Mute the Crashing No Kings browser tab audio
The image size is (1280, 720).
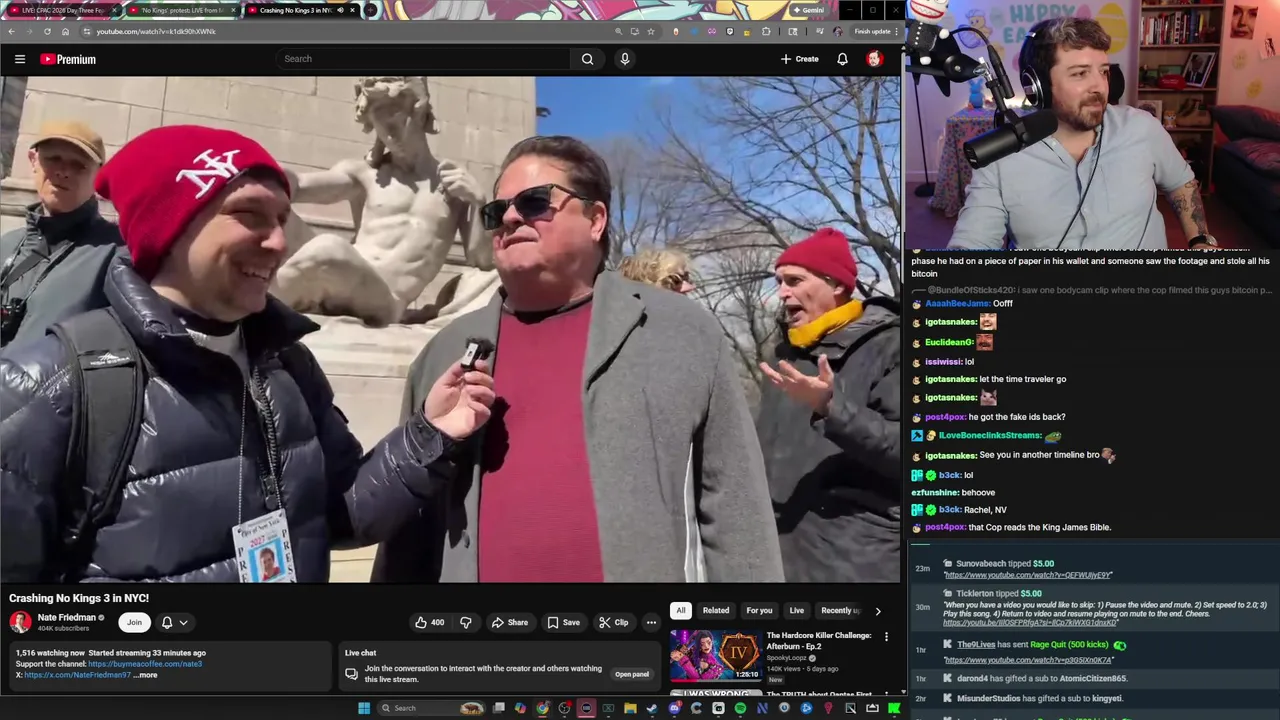pyautogui.click(x=340, y=10)
